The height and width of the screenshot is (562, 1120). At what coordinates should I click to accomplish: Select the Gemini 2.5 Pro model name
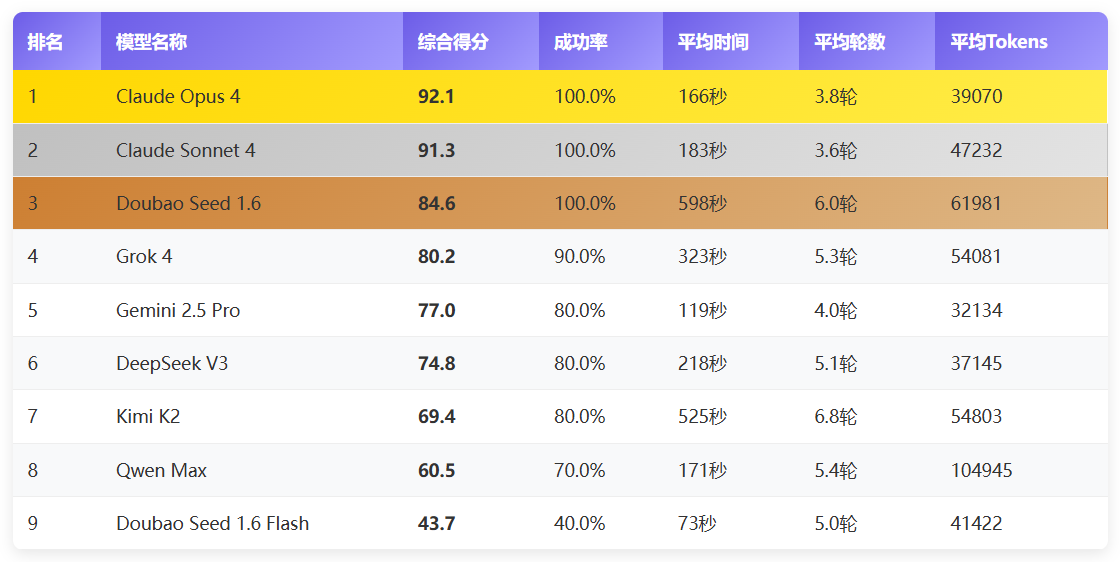tap(179, 311)
